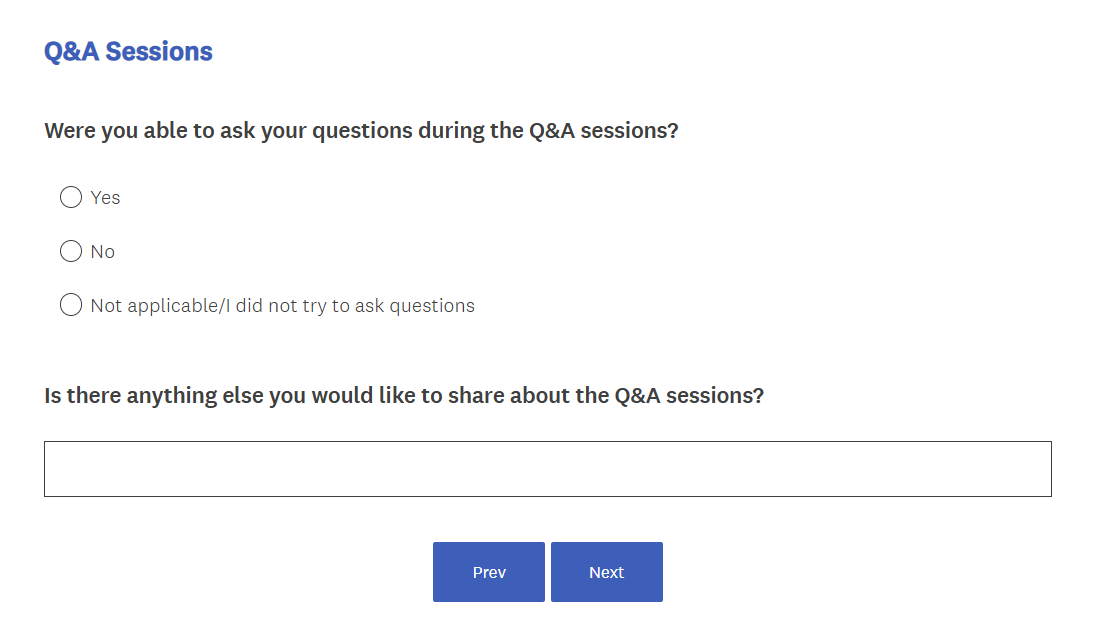Click inside the empty comments field
Screen dimensions: 1095x617
(x=547, y=469)
